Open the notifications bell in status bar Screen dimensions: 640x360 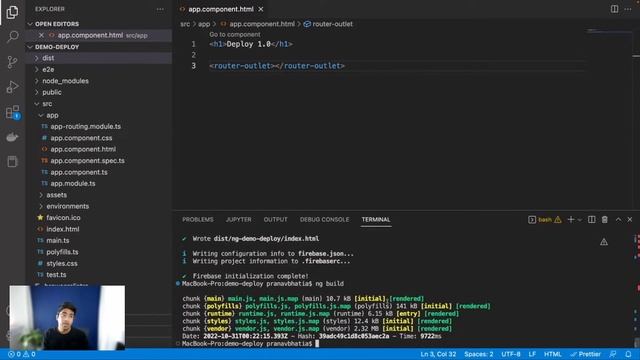[x=628, y=354]
